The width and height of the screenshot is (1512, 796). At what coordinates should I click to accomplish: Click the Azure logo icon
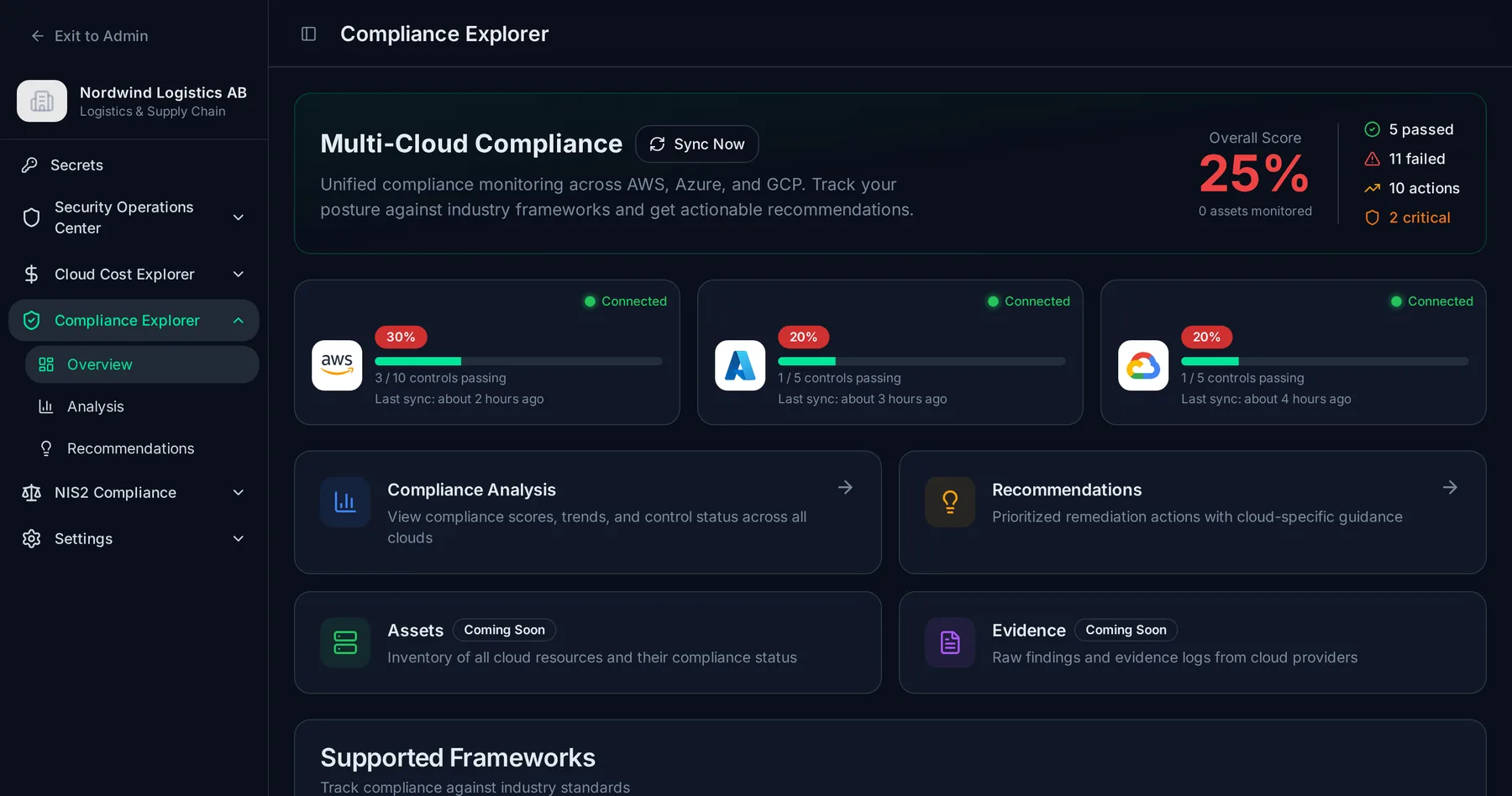pyautogui.click(x=740, y=365)
